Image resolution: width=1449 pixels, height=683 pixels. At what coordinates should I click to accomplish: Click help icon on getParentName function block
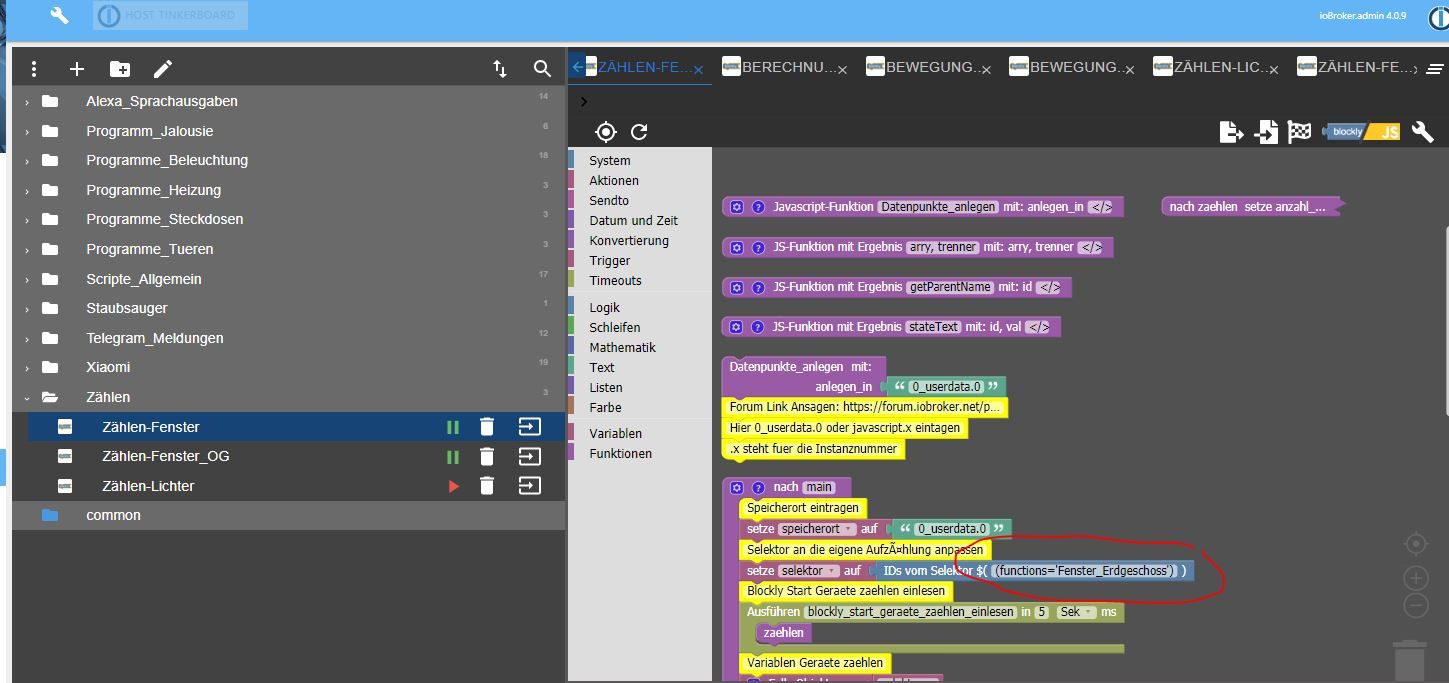point(758,287)
